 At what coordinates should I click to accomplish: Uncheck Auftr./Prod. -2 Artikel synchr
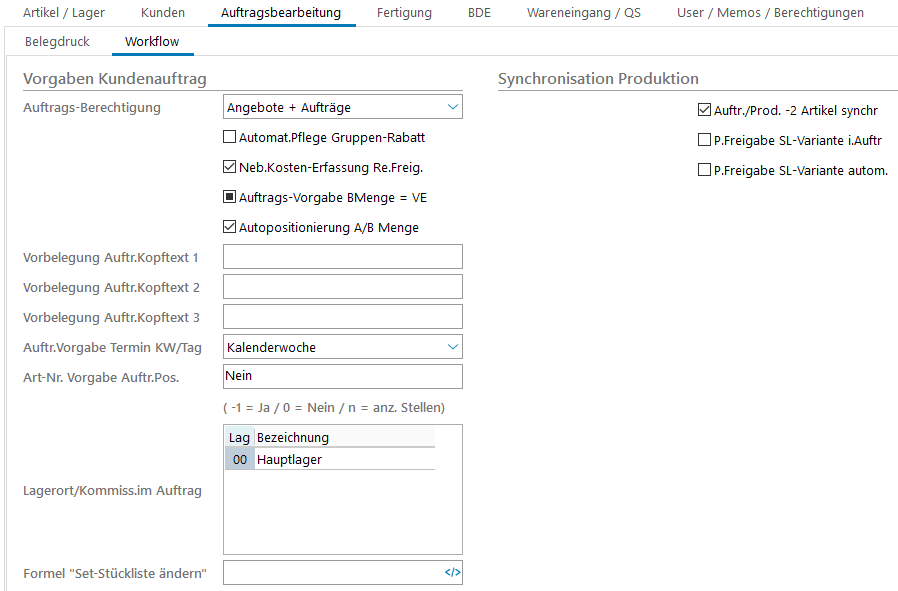pyautogui.click(x=705, y=111)
